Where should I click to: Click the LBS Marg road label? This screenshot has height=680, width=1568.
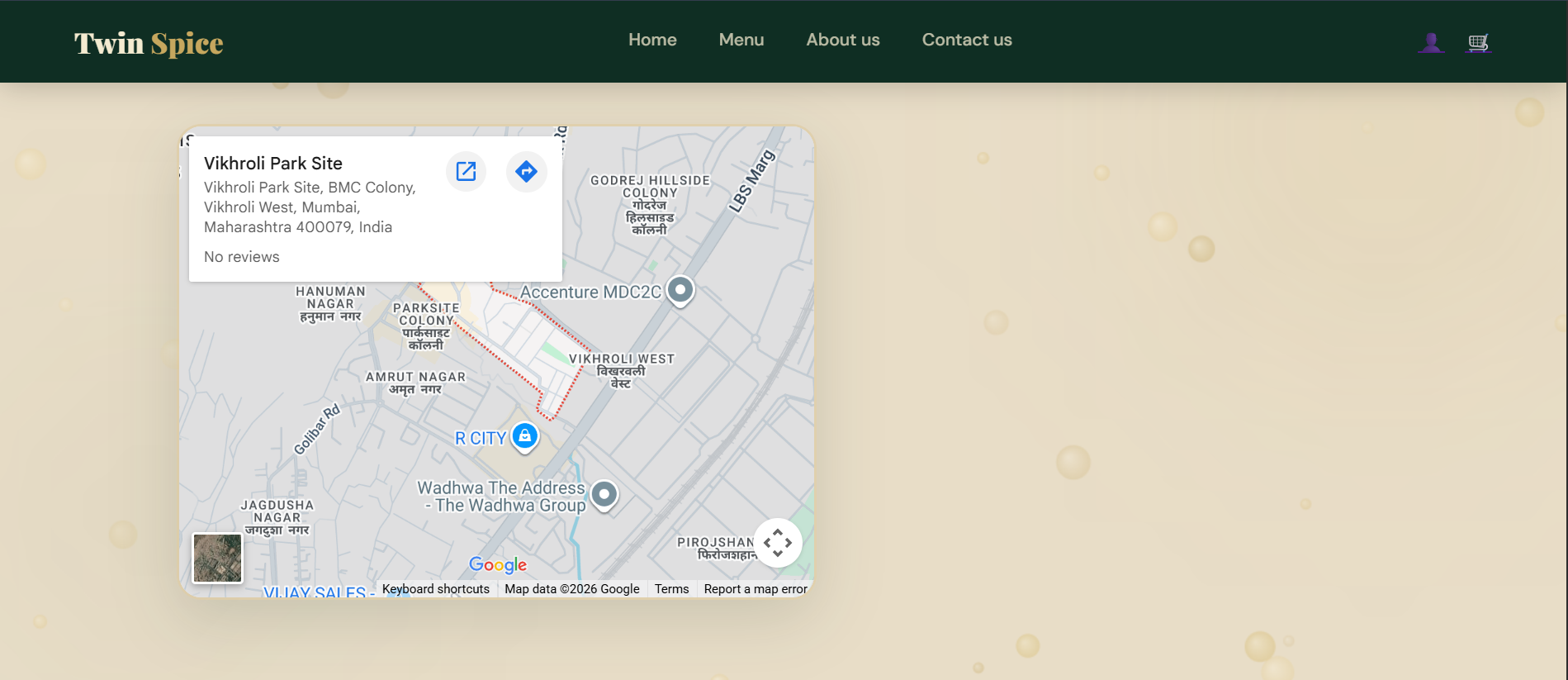click(752, 181)
